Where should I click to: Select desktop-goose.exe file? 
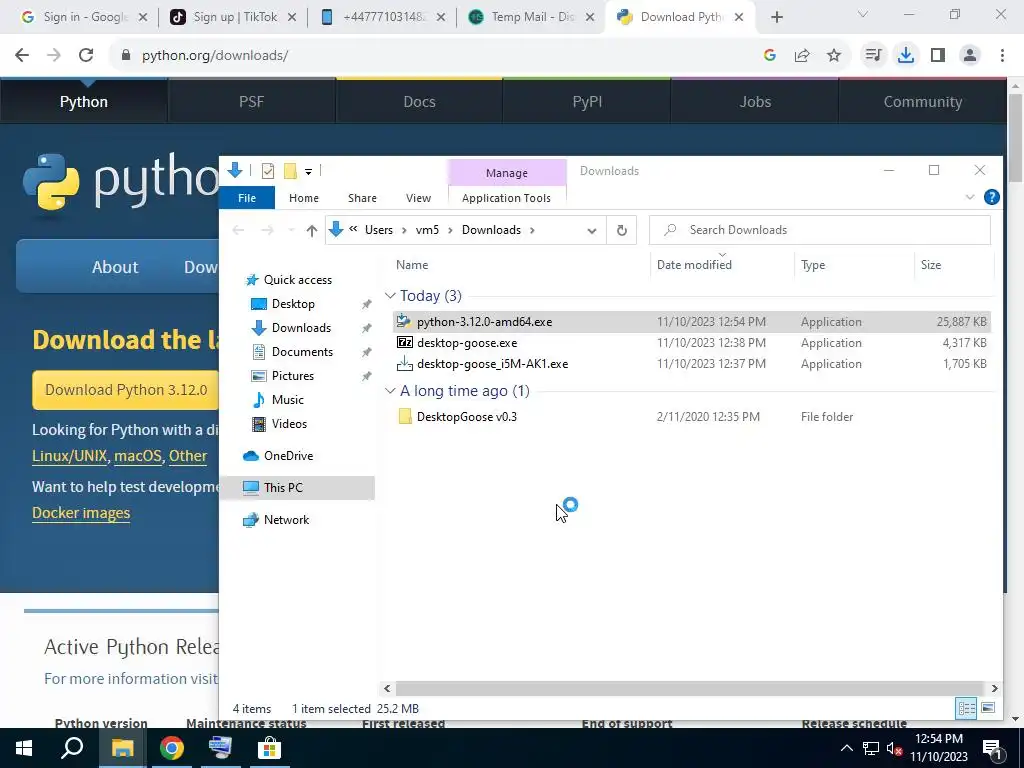(x=692, y=343)
